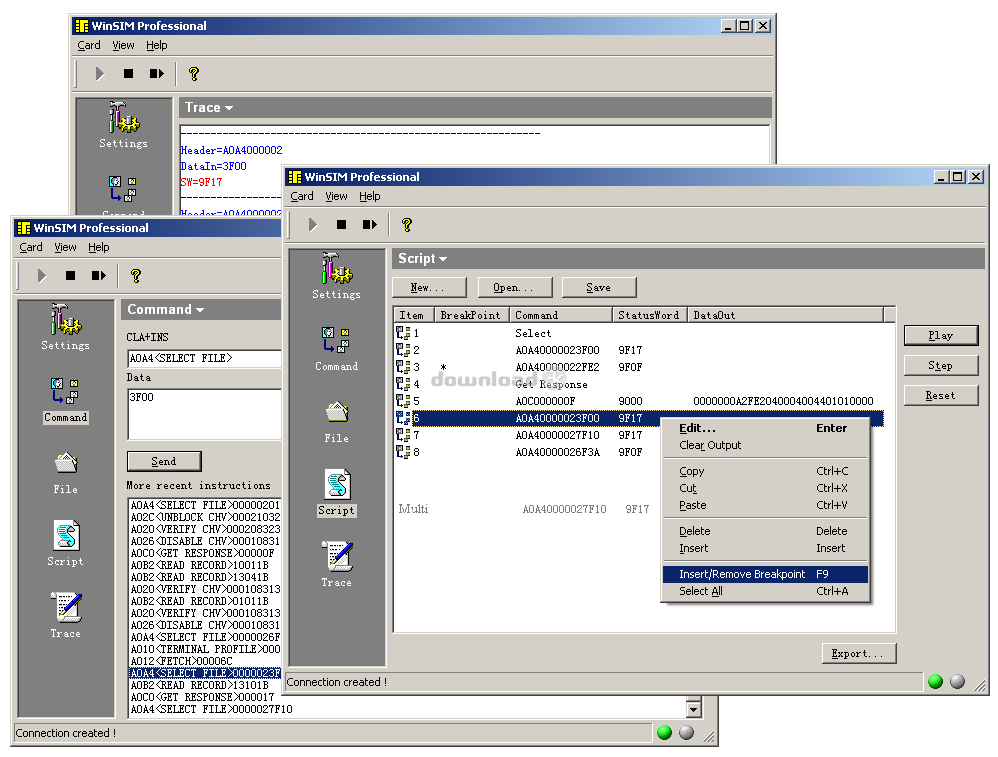The image size is (998, 757).
Task: Click Step toolbar icon in Command window
Action: [x=99, y=276]
